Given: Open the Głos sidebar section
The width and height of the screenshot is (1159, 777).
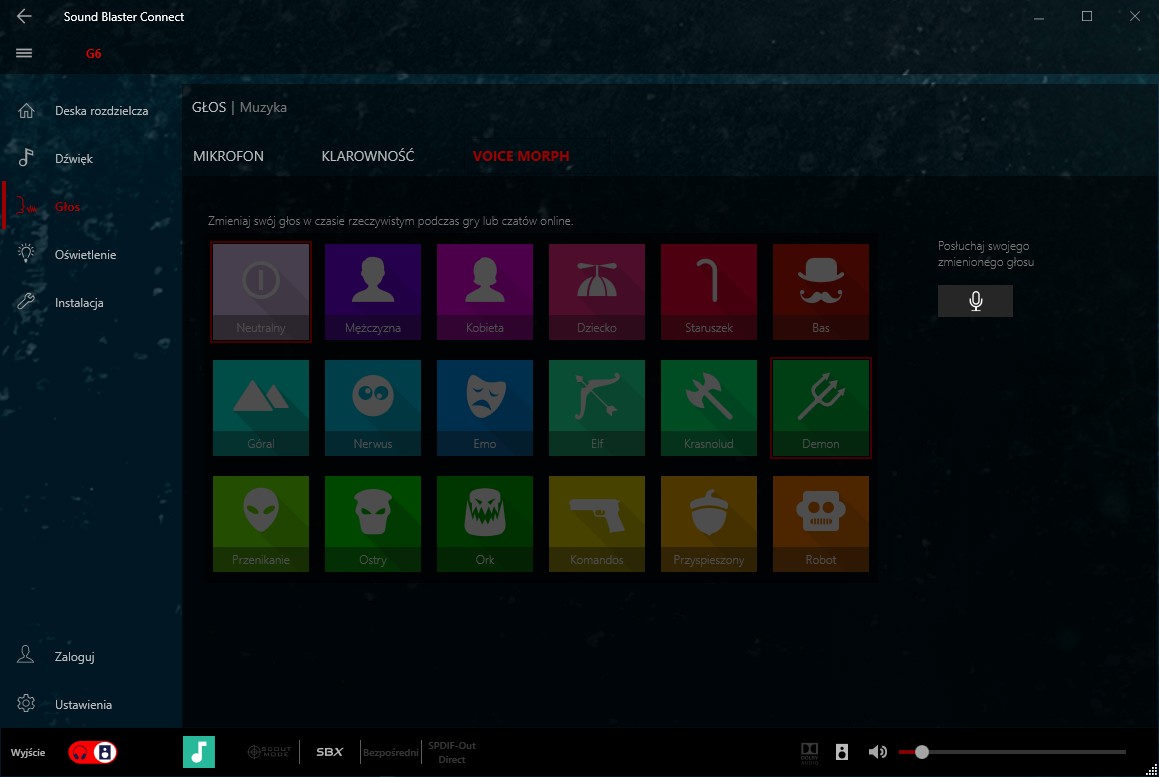Looking at the screenshot, I should pos(91,206).
